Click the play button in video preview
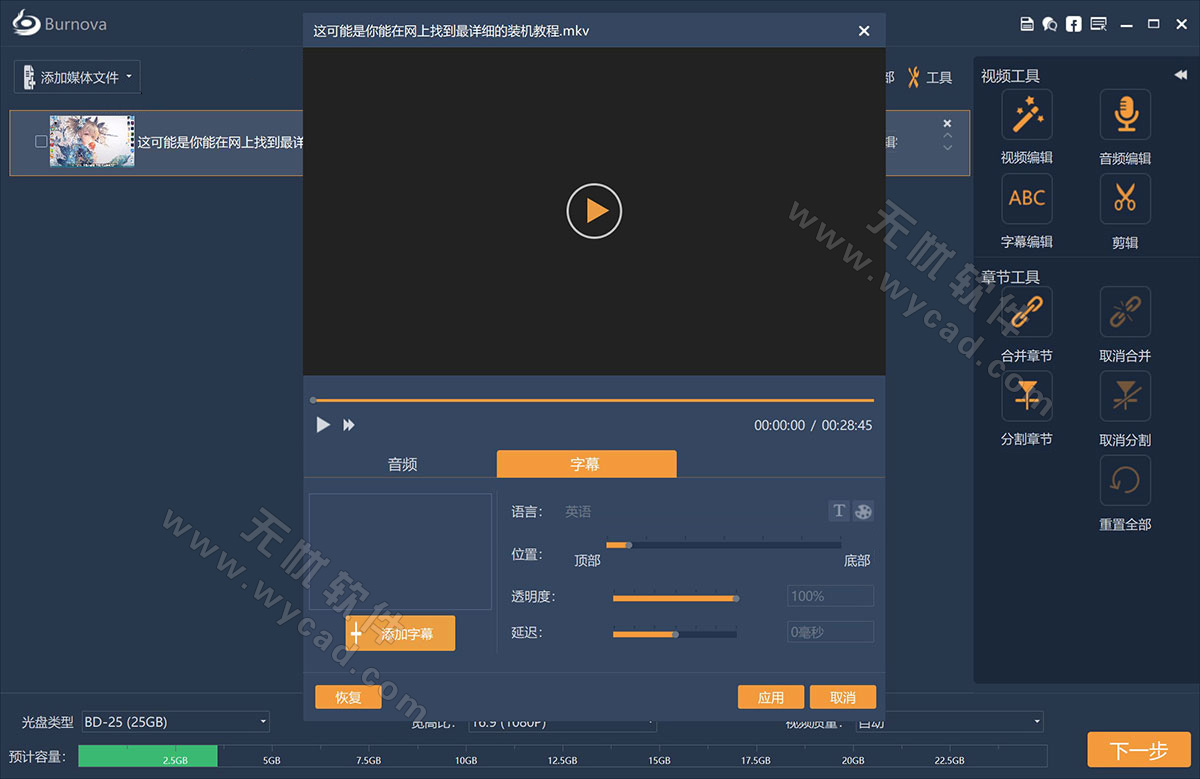 click(594, 211)
